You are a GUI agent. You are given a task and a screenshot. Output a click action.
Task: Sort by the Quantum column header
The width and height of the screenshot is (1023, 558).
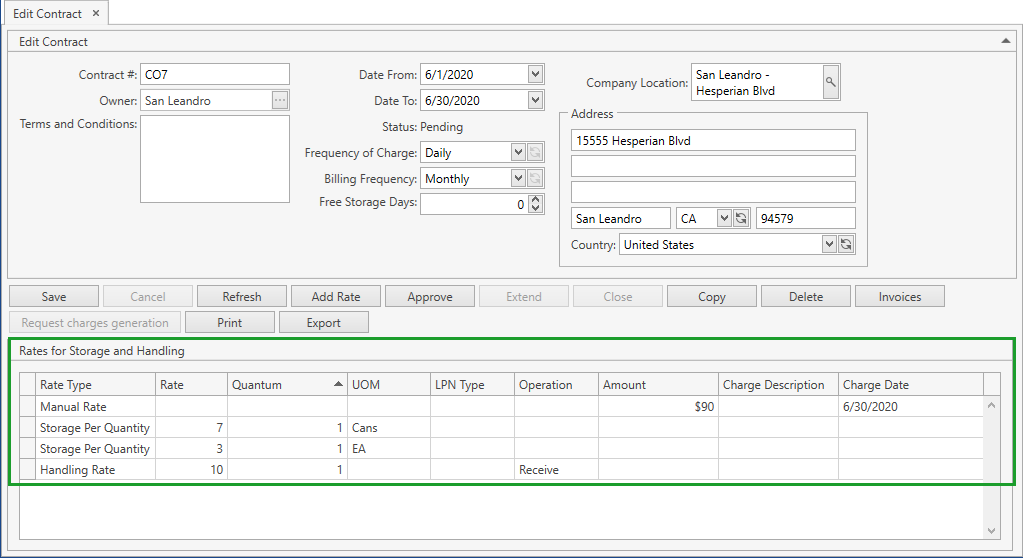[287, 385]
